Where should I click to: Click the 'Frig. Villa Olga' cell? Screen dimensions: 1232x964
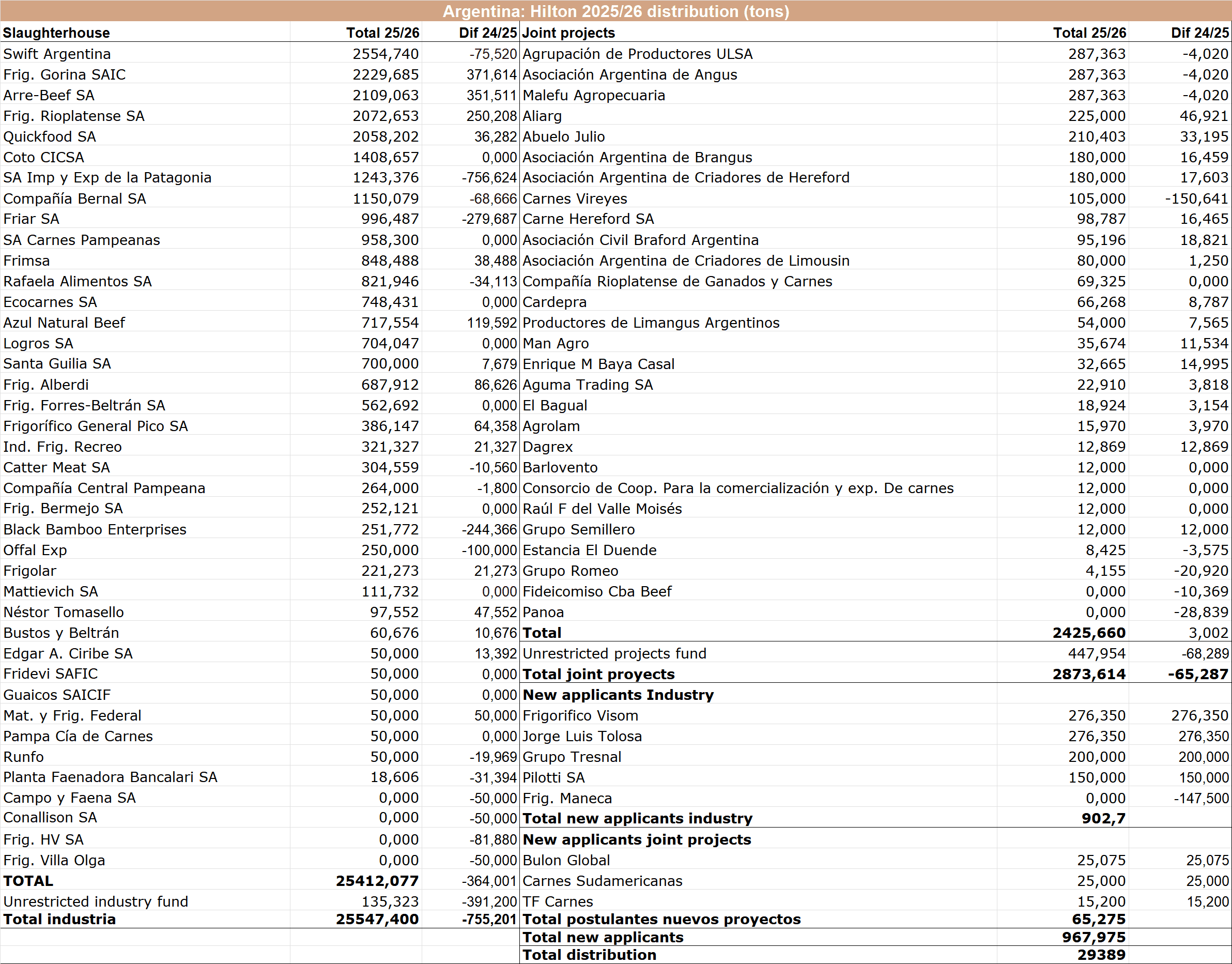pos(54,860)
